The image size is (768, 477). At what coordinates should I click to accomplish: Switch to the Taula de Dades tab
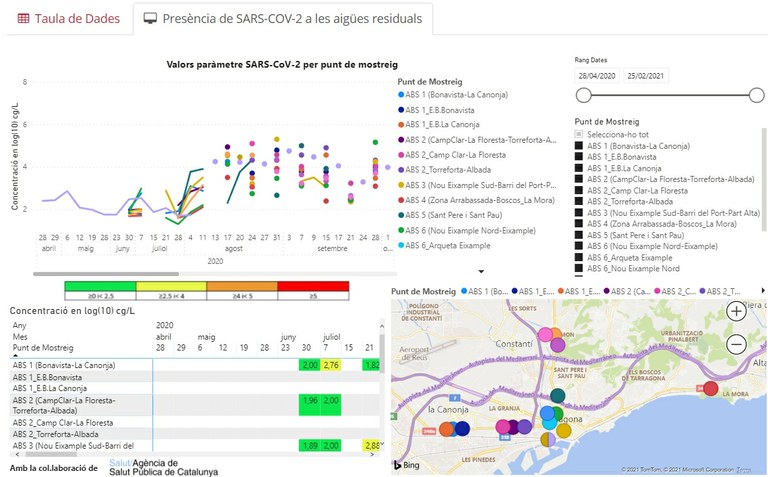[x=69, y=19]
